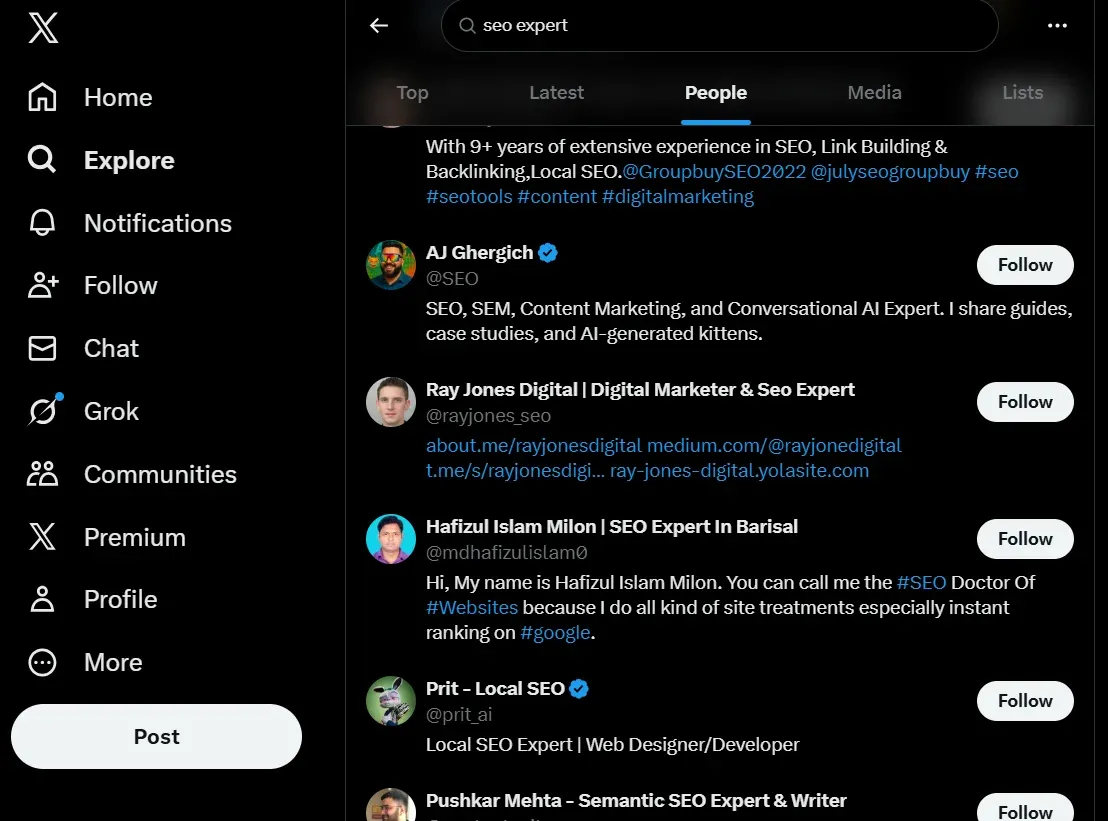Screen dimensions: 1108x821
Task: Switch to the Media tab
Action: tap(874, 93)
